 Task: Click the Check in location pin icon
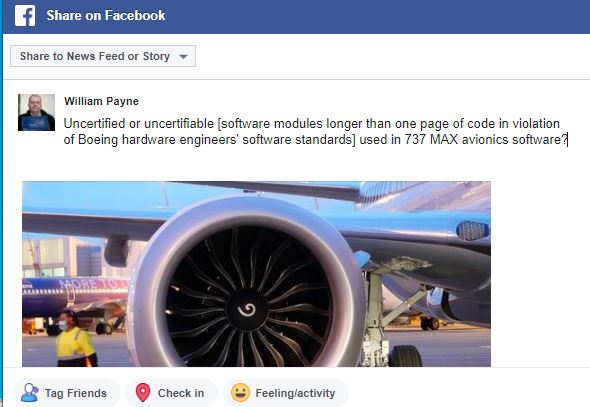[x=143, y=393]
